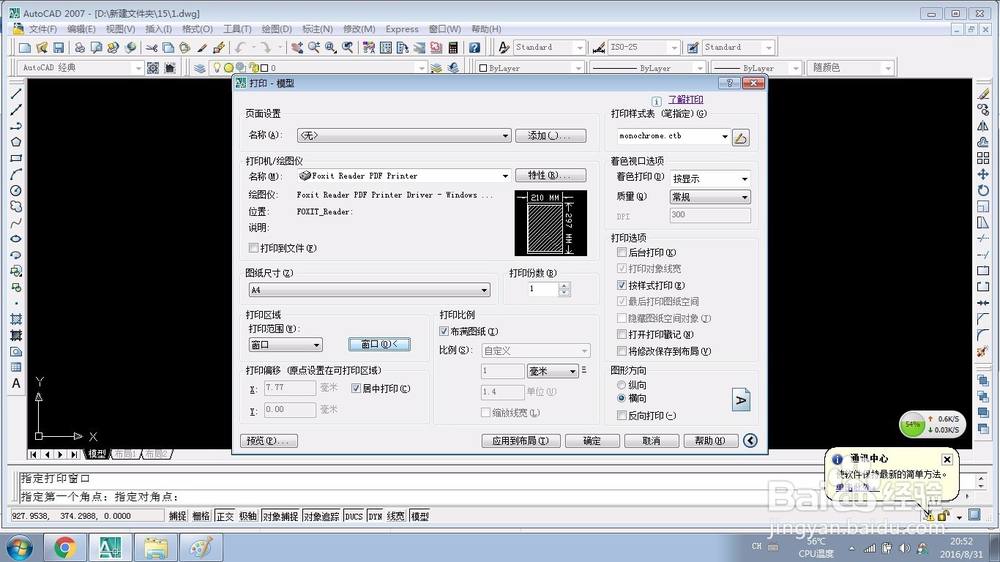Screen dimensions: 1000x562
Task: Click the Pan realtime icon in toolbar
Action: point(297,48)
